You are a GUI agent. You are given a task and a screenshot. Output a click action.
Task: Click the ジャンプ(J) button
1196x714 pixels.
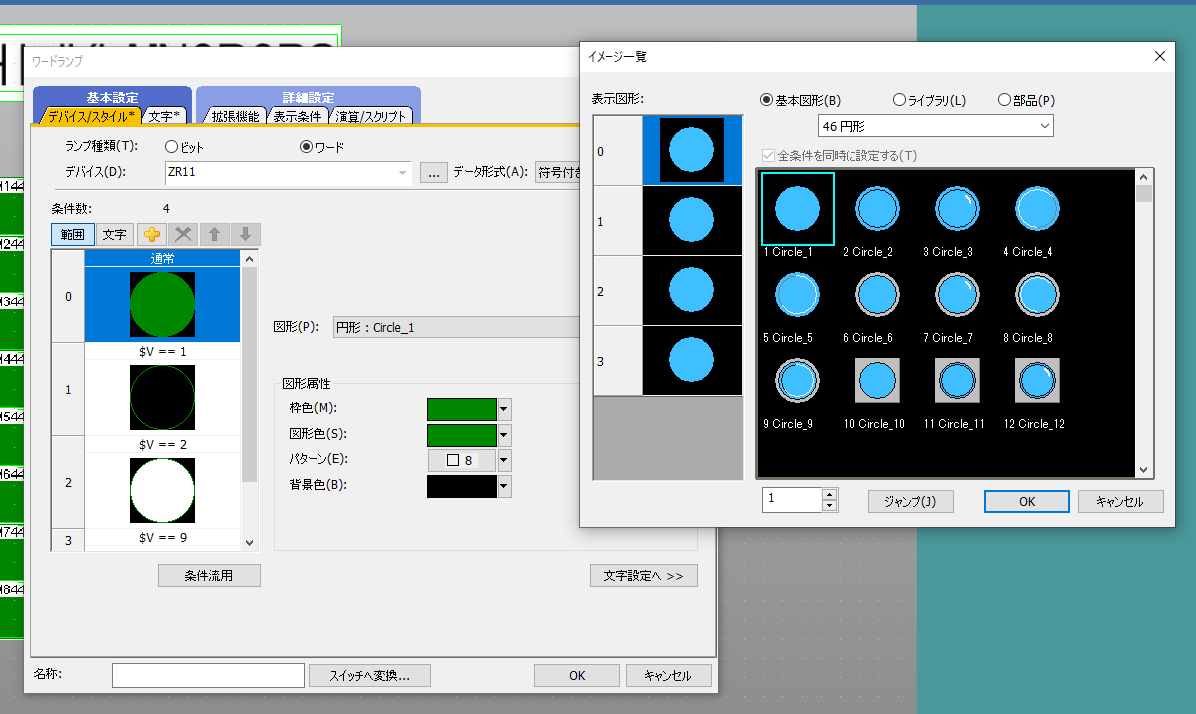[910, 502]
